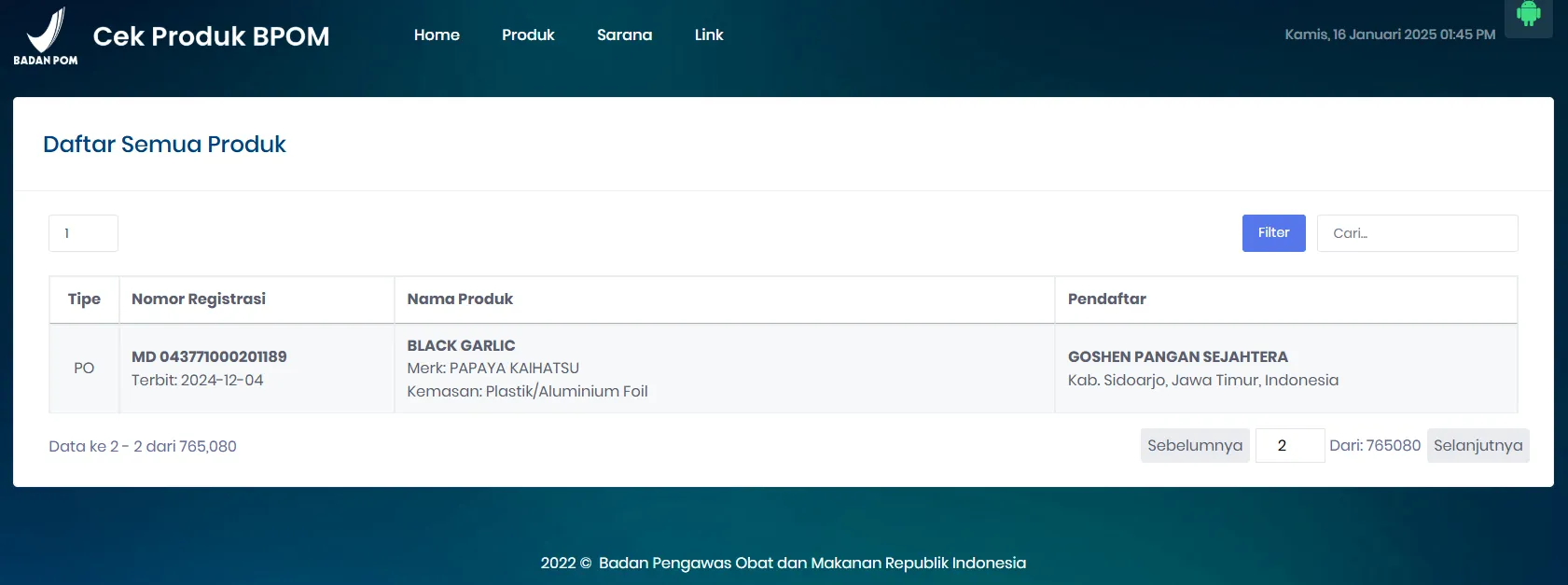This screenshot has width=1568, height=585.
Task: Click the Tipe column header
Action: tap(84, 299)
